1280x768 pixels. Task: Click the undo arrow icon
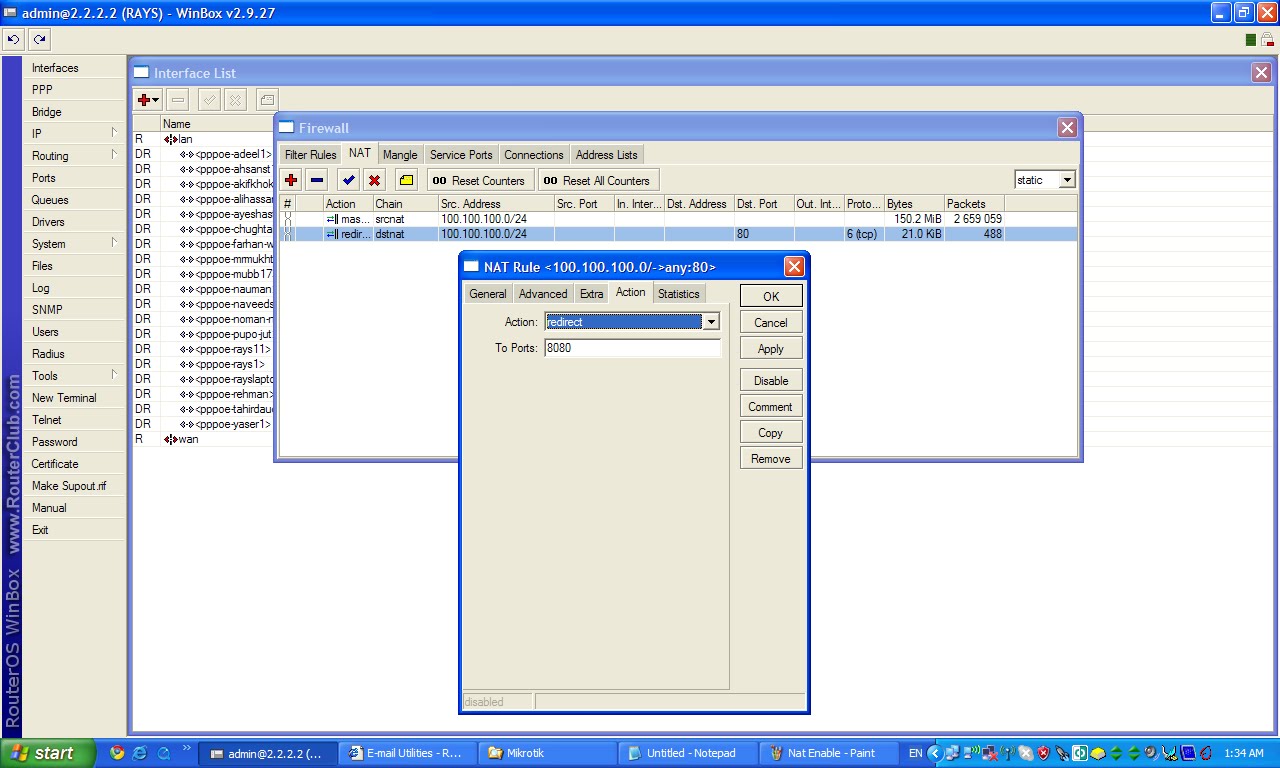[13, 39]
